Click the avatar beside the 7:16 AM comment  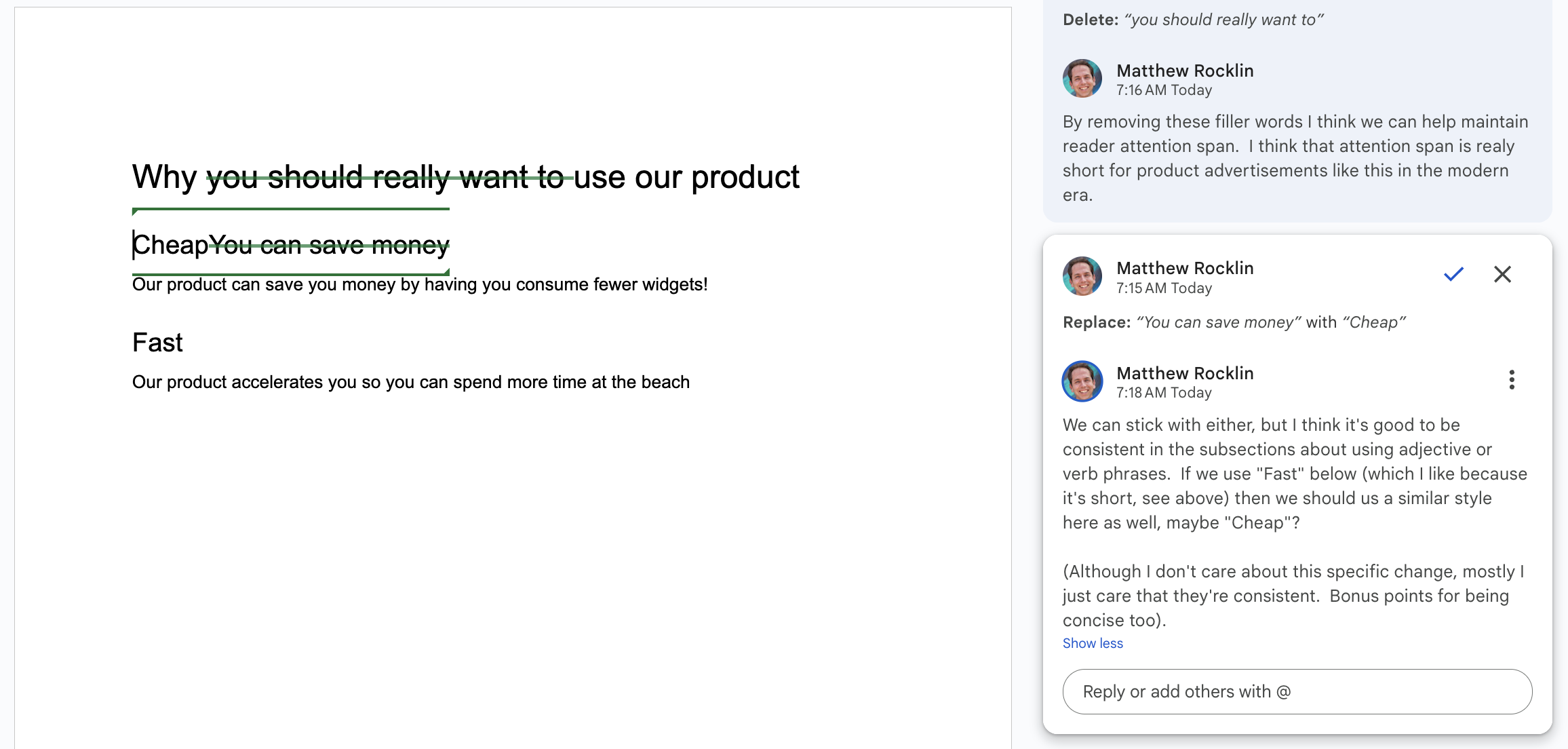point(1082,79)
